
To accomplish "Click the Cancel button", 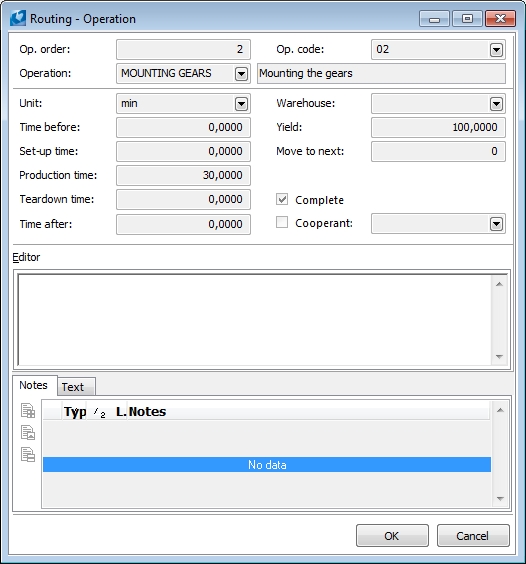I will pyautogui.click(x=473, y=536).
